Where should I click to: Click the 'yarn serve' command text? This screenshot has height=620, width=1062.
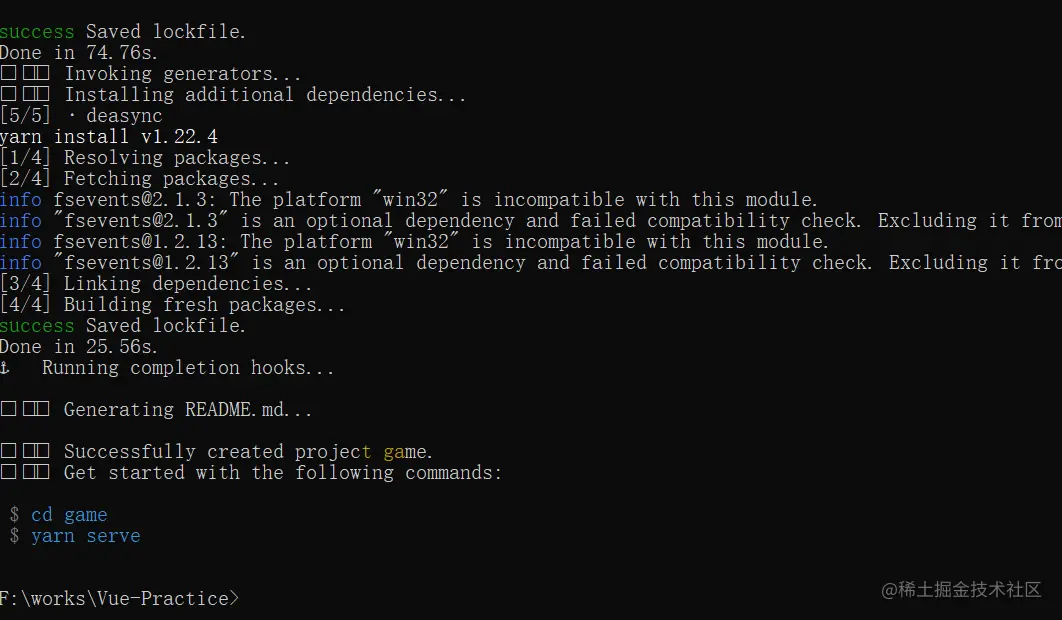[x=86, y=536]
